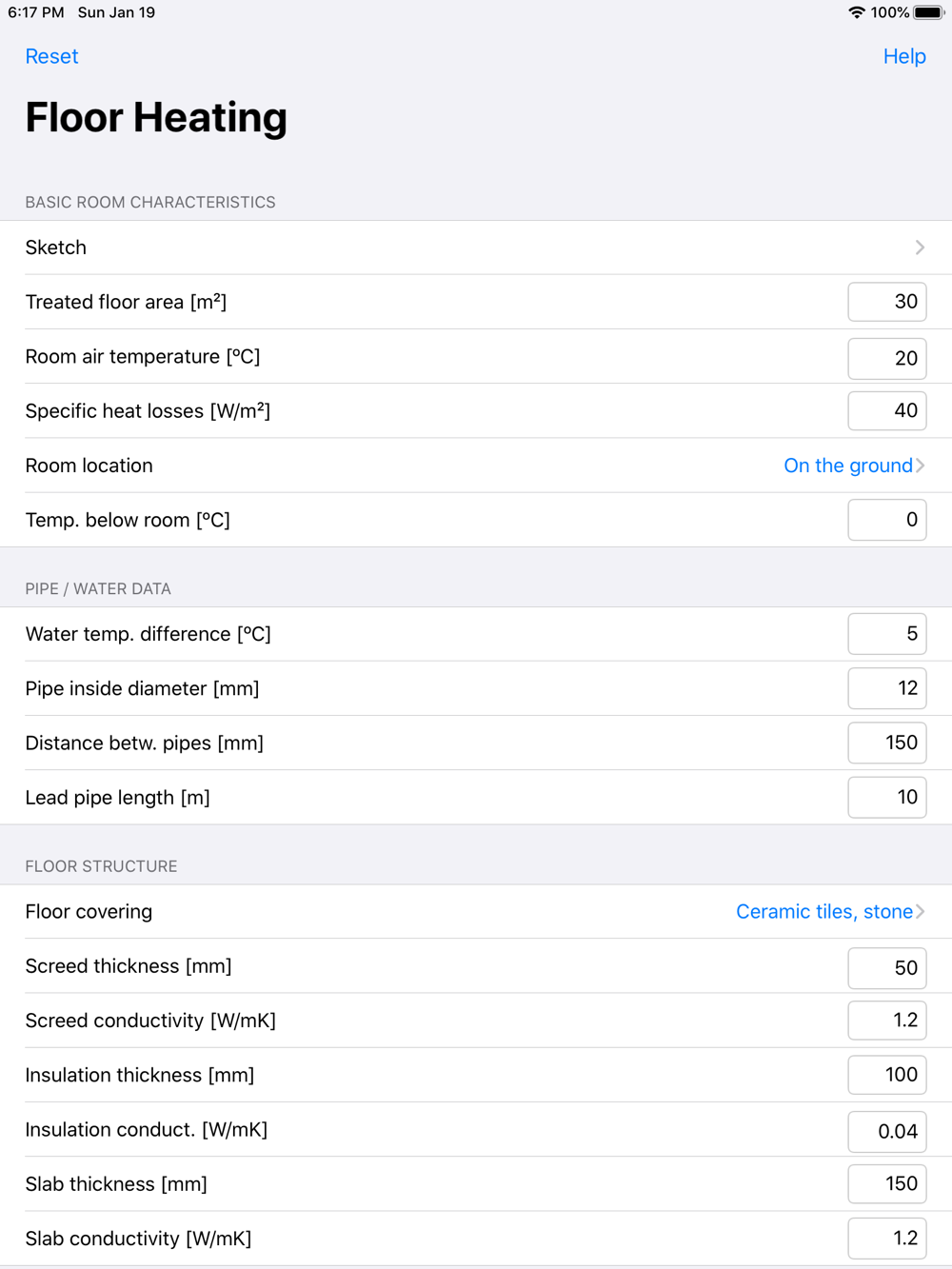Select Insulation conduct. field
The image size is (952, 1269).
[886, 1131]
